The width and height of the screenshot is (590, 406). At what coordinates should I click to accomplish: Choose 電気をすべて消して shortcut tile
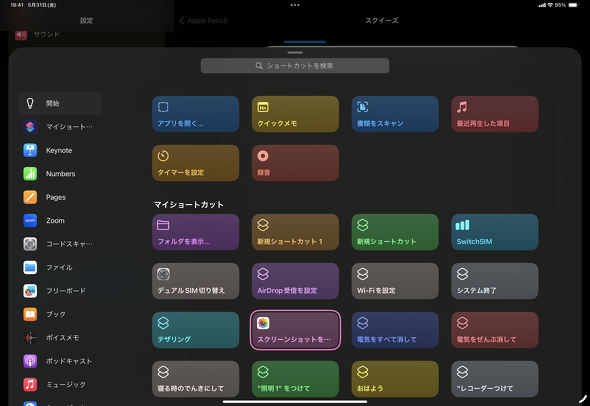coord(395,330)
